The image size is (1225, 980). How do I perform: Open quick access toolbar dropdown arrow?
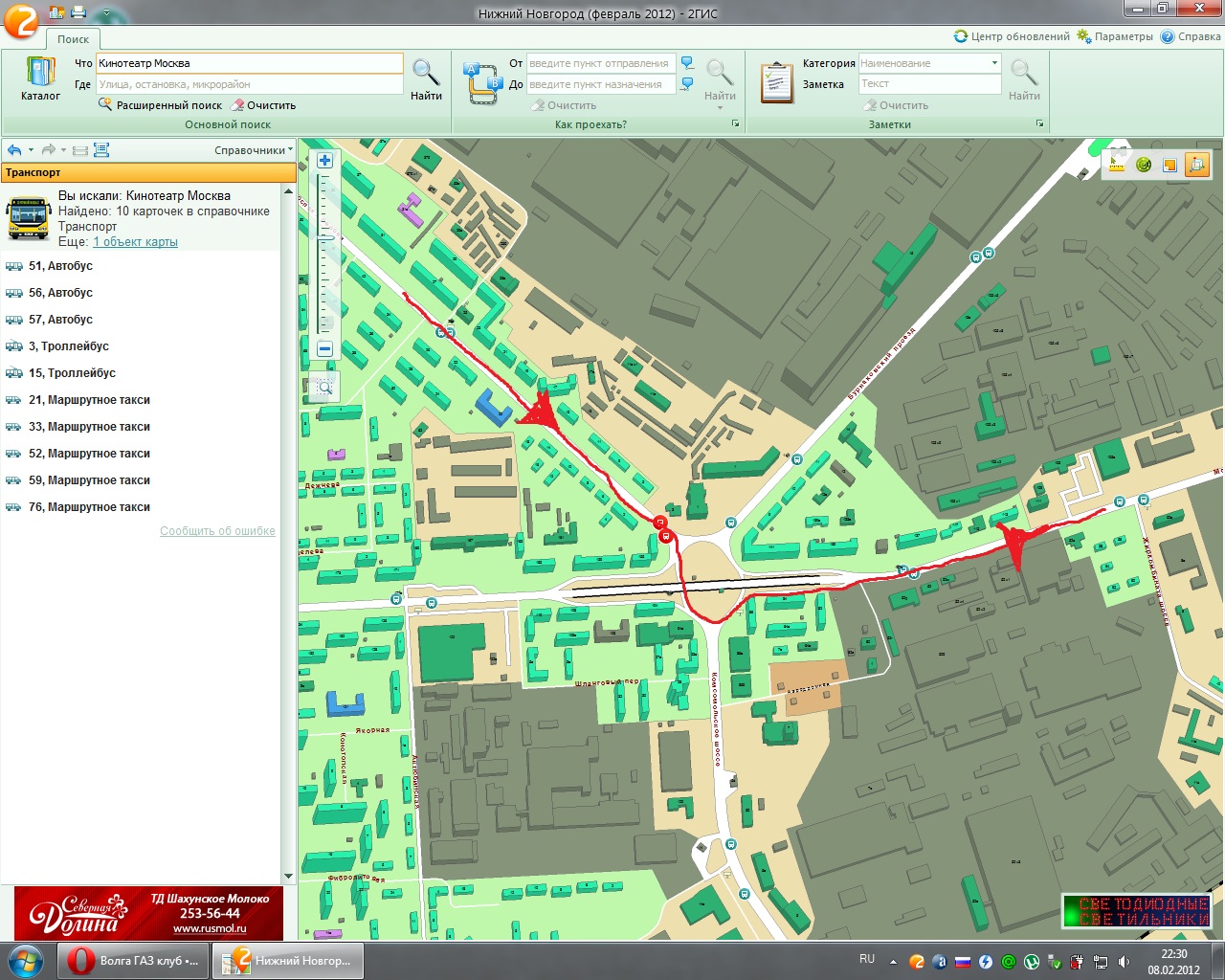tap(105, 13)
